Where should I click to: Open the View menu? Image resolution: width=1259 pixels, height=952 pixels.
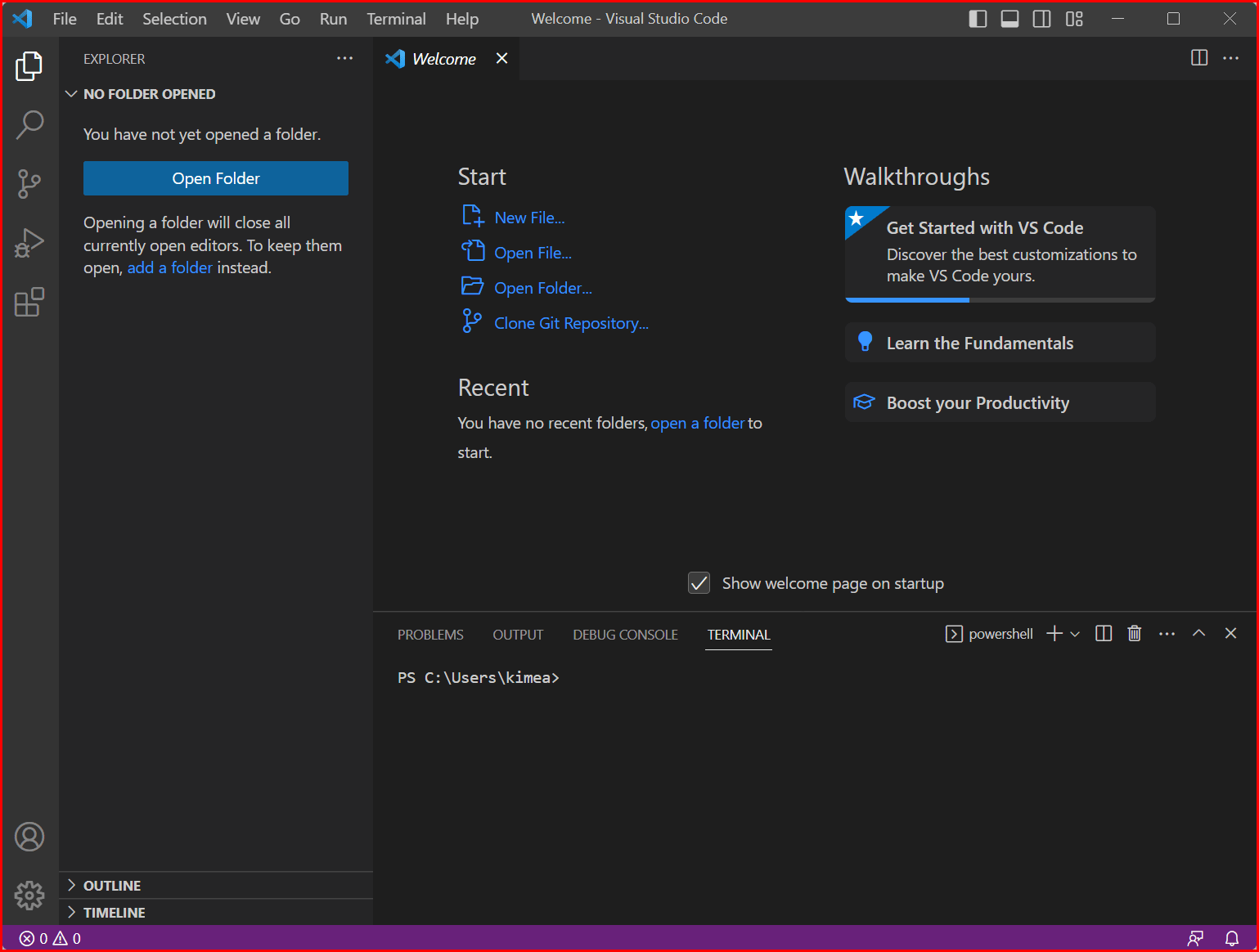[x=243, y=19]
